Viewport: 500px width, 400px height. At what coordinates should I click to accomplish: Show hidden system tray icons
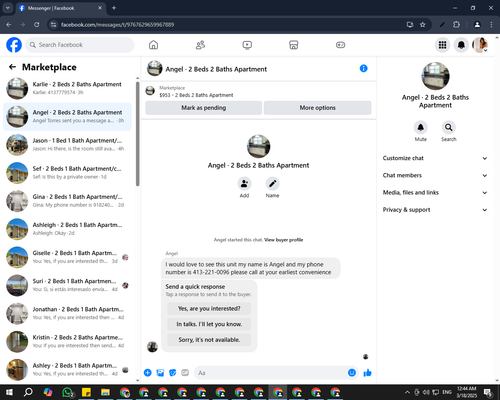pyautogui.click(x=407, y=392)
